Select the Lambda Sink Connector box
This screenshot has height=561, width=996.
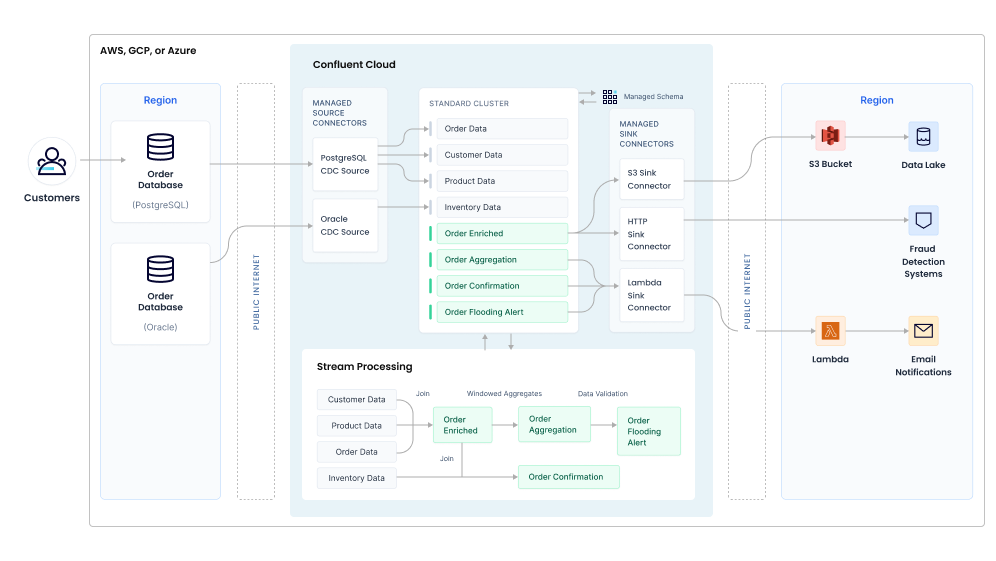tap(652, 295)
